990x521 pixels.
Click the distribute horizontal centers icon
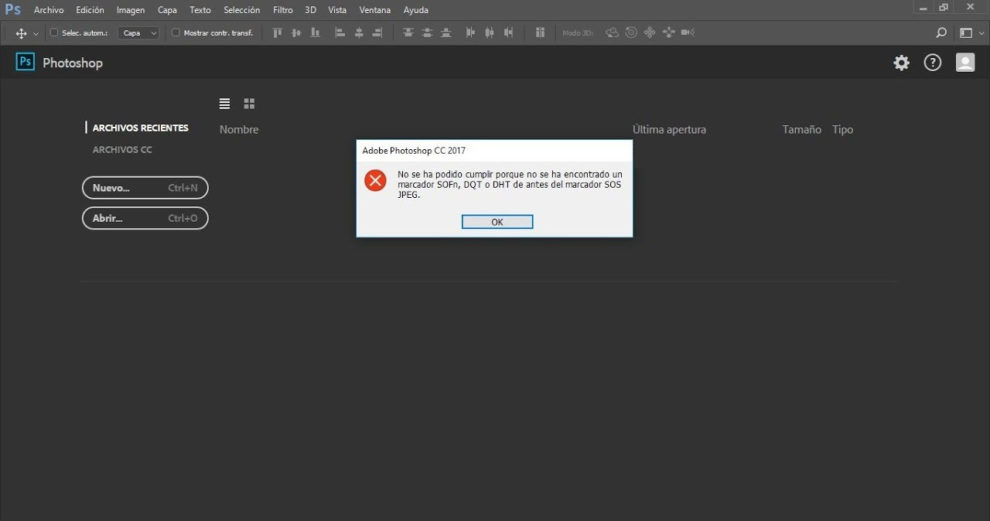(x=489, y=33)
